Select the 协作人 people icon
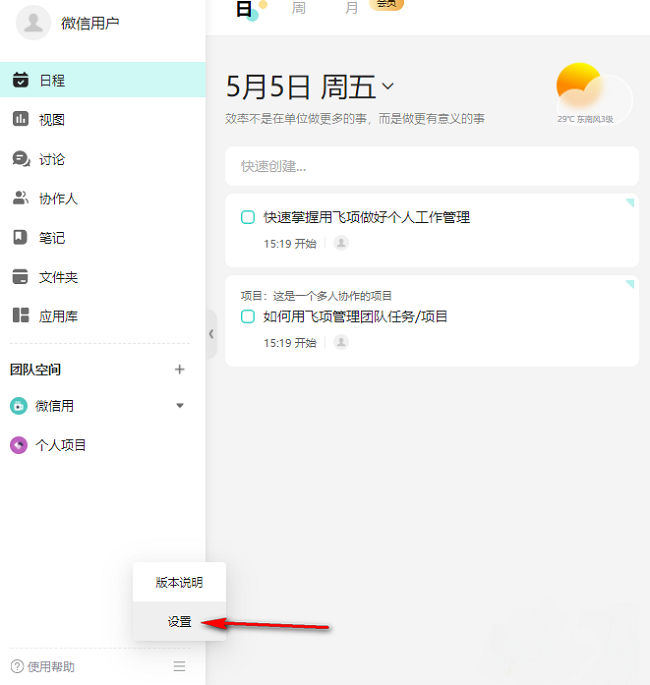Viewport: 650px width, 685px height. pyautogui.click(x=20, y=198)
